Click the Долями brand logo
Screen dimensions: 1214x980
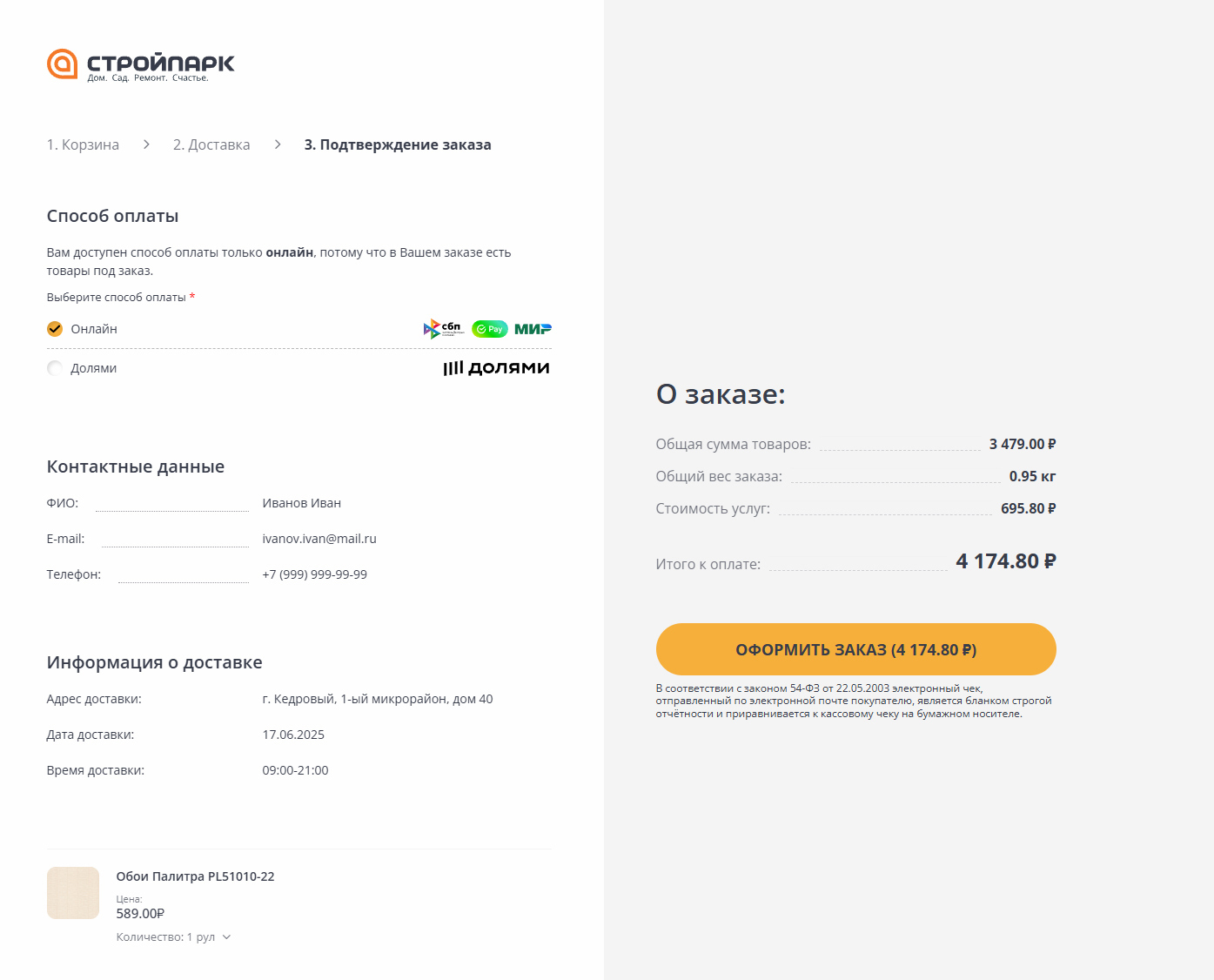(496, 368)
